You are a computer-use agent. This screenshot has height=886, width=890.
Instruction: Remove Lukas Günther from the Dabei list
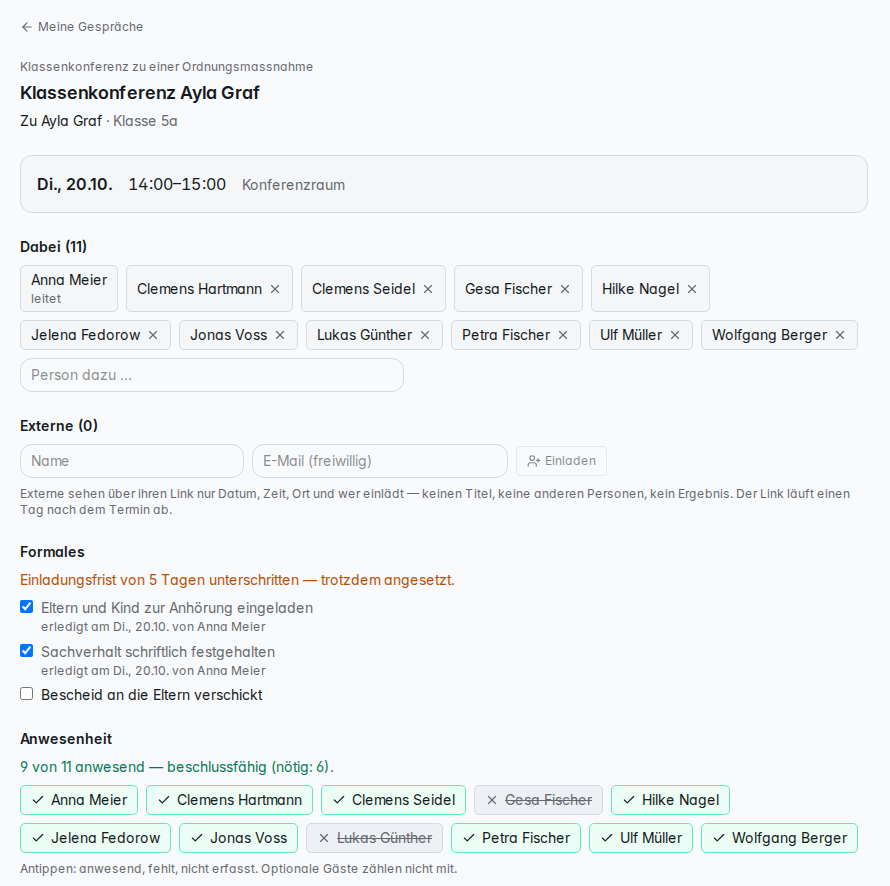pos(425,335)
